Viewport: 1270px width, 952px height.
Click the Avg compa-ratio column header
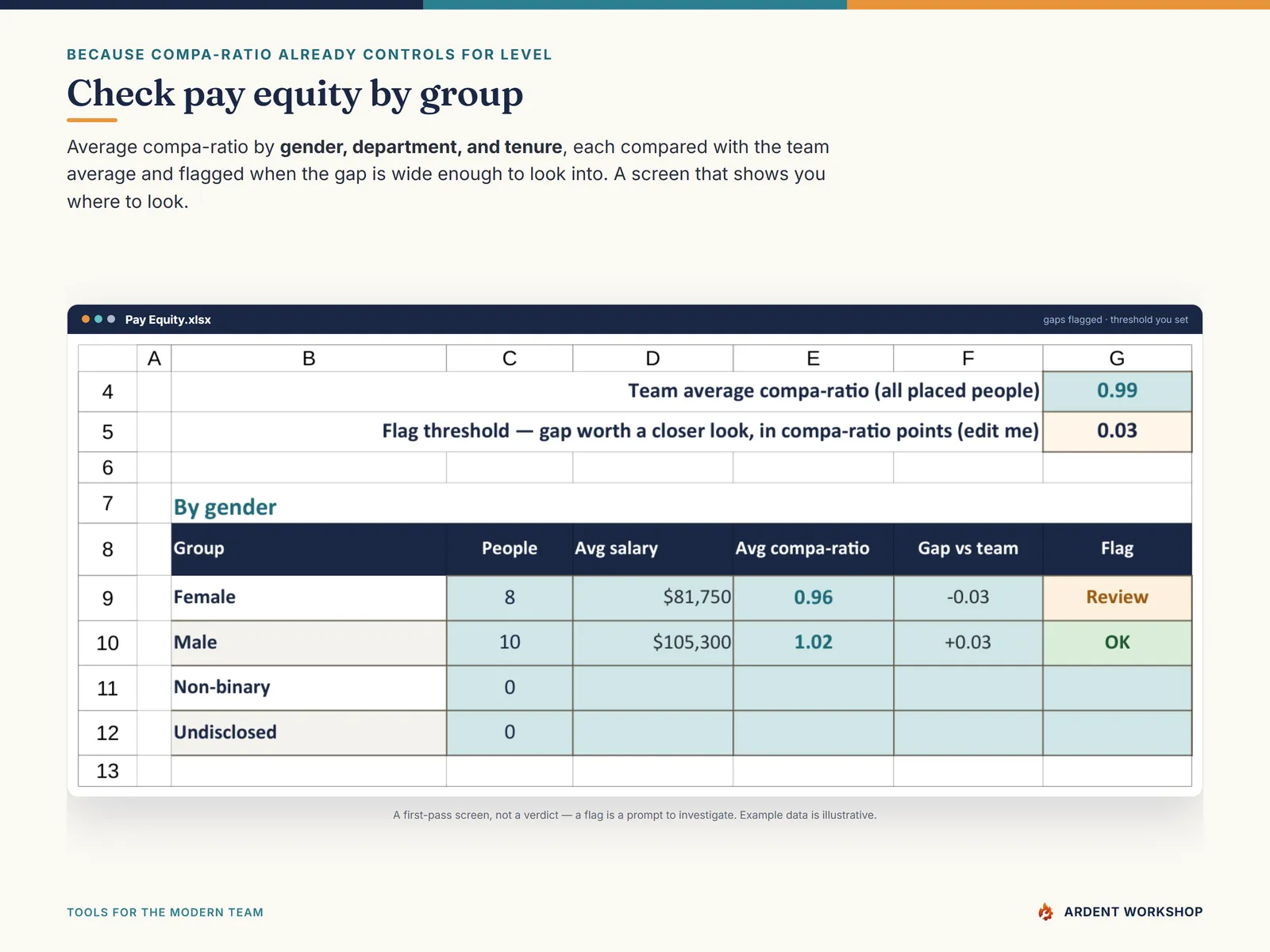point(813,549)
